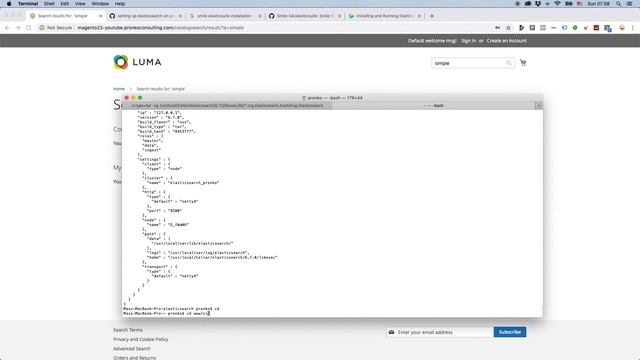
Task: Click the clock showing Sun 07:58
Action: point(598,4)
